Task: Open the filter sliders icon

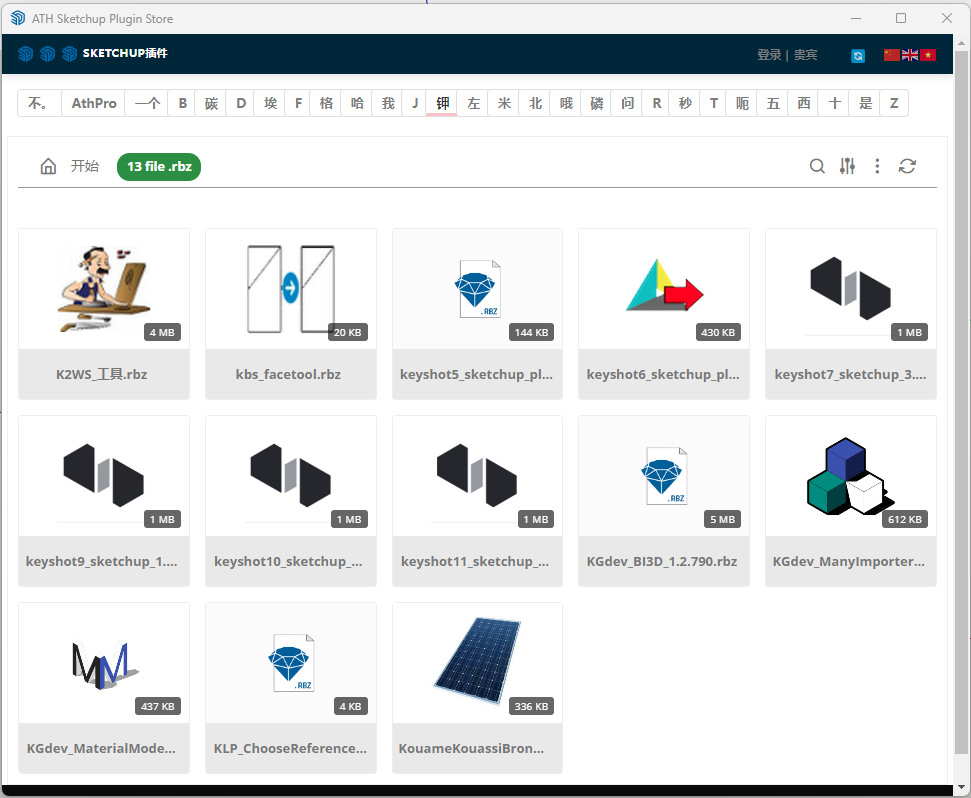Action: coord(847,167)
